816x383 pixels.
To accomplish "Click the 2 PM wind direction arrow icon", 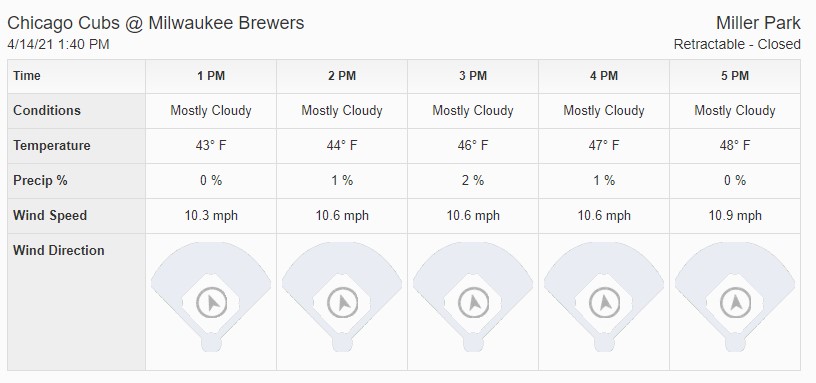I will pyautogui.click(x=342, y=302).
